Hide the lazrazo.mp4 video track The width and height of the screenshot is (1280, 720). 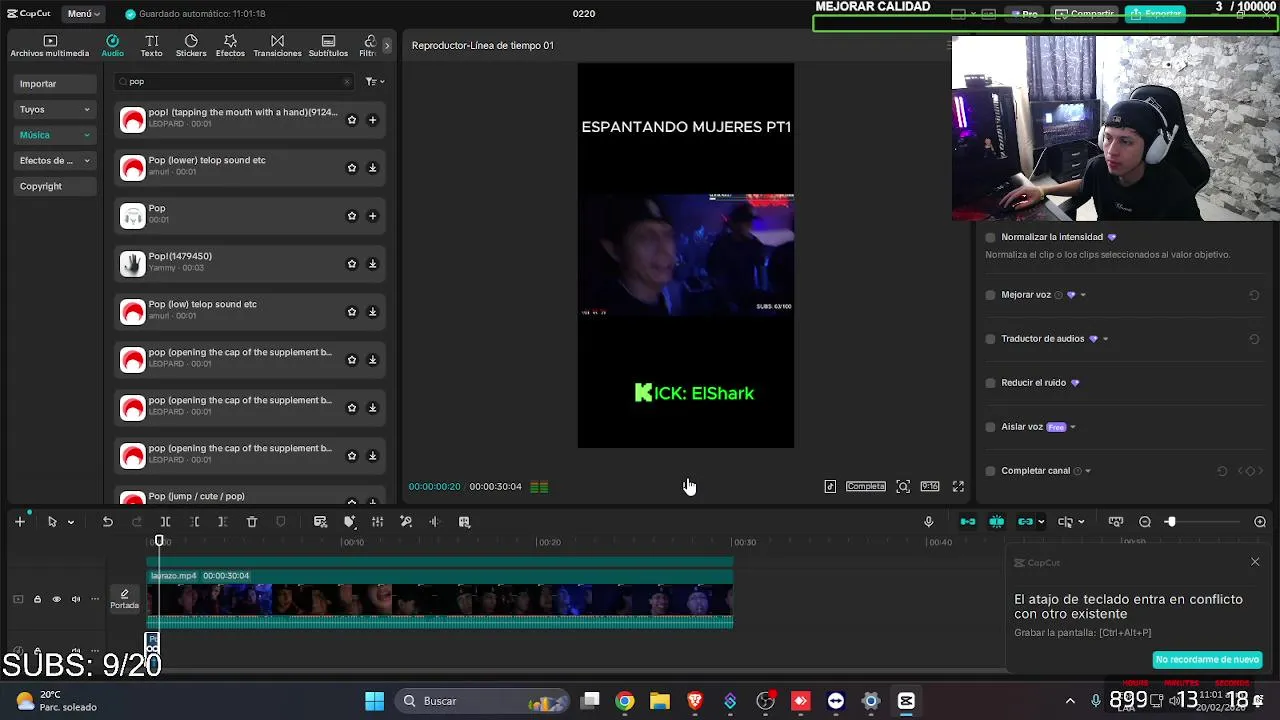(x=56, y=600)
